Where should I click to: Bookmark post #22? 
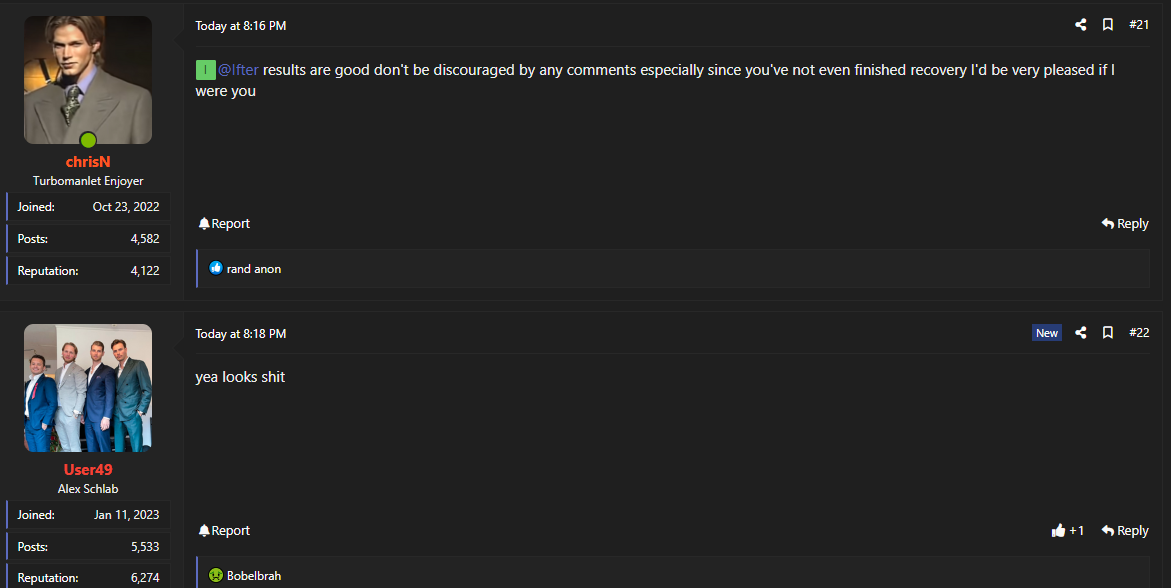(x=1108, y=333)
